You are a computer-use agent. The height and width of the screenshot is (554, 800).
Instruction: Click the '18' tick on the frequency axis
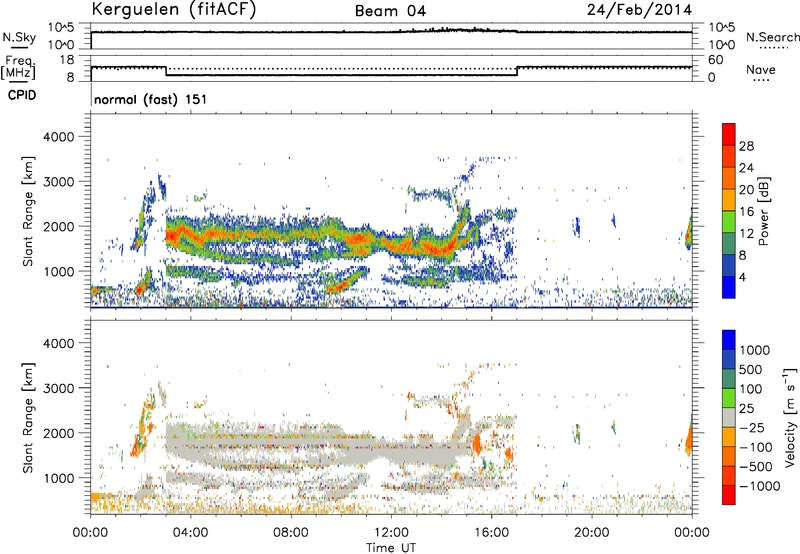(x=67, y=60)
